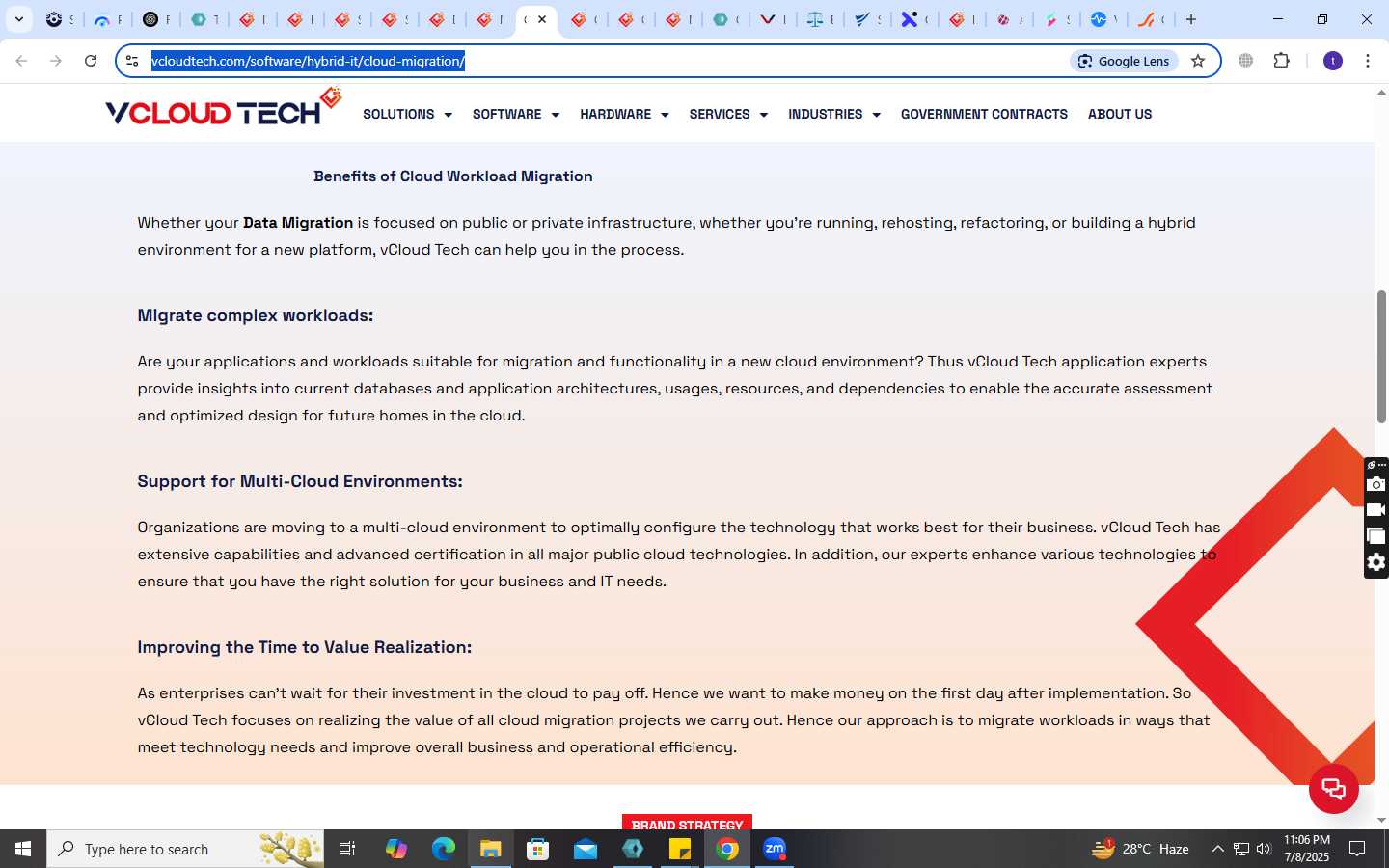View site information icon in address bar
Viewport: 1389px width, 868px height.
[132, 61]
